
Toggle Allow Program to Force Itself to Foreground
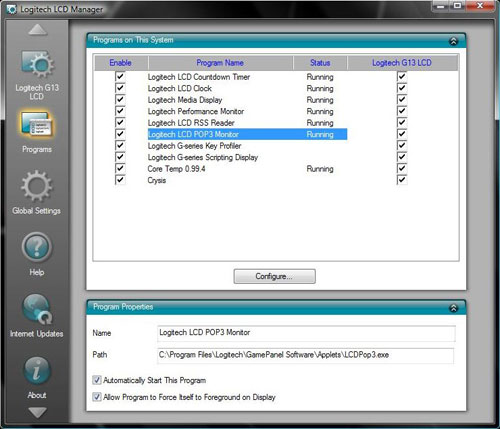[x=97, y=397]
